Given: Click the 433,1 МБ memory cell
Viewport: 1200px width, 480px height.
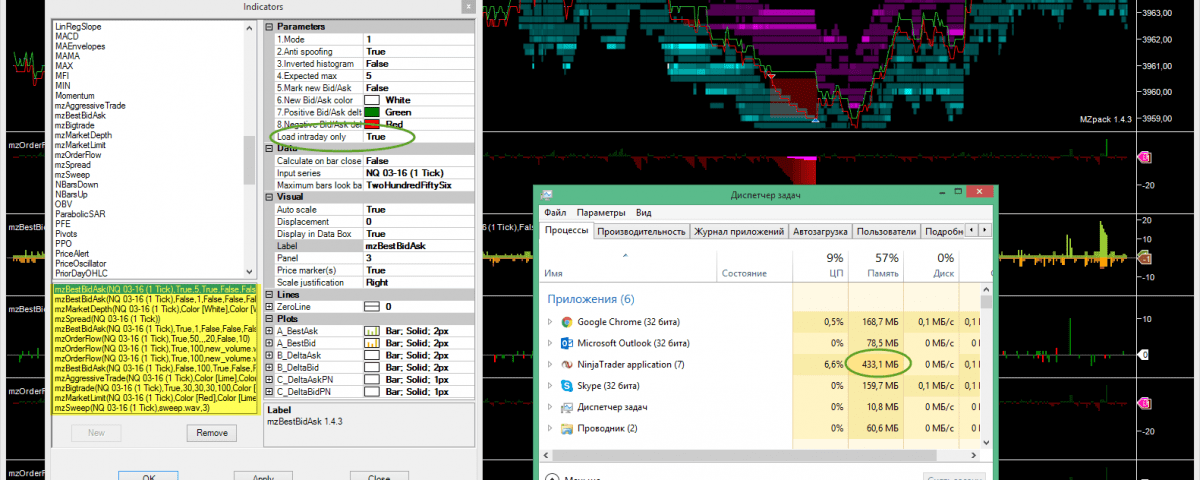Looking at the screenshot, I should 876,364.
